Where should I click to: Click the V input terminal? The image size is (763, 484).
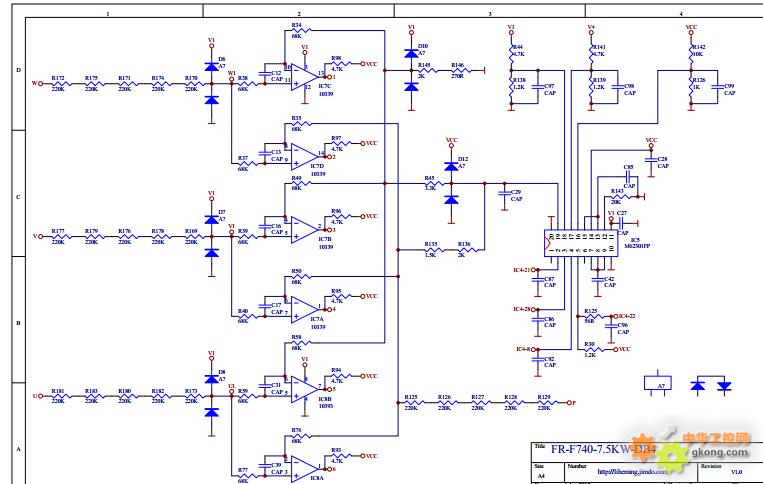[x=36, y=237]
